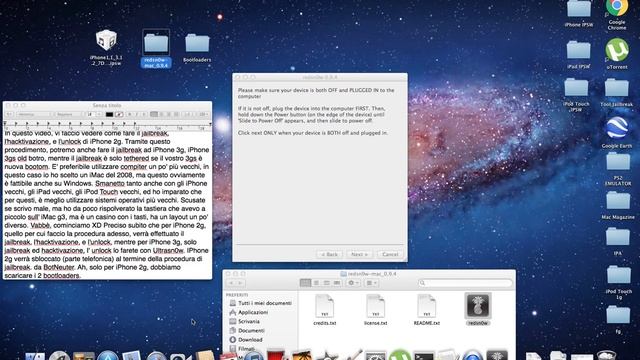Go forward in Finder window
This screenshot has height=360, width=640.
(240, 283)
